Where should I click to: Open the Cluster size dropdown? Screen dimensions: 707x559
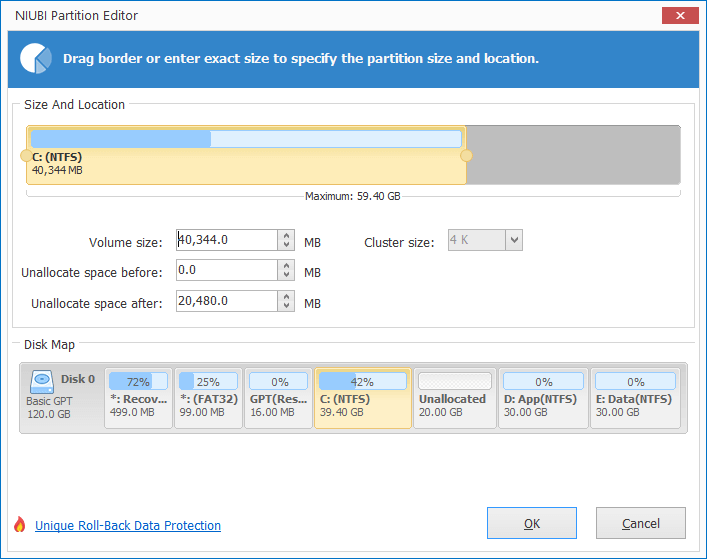(514, 240)
